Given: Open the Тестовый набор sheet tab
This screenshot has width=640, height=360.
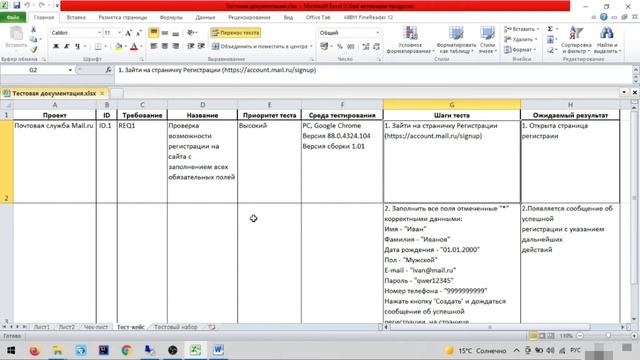Looking at the screenshot, I should tap(176, 327).
